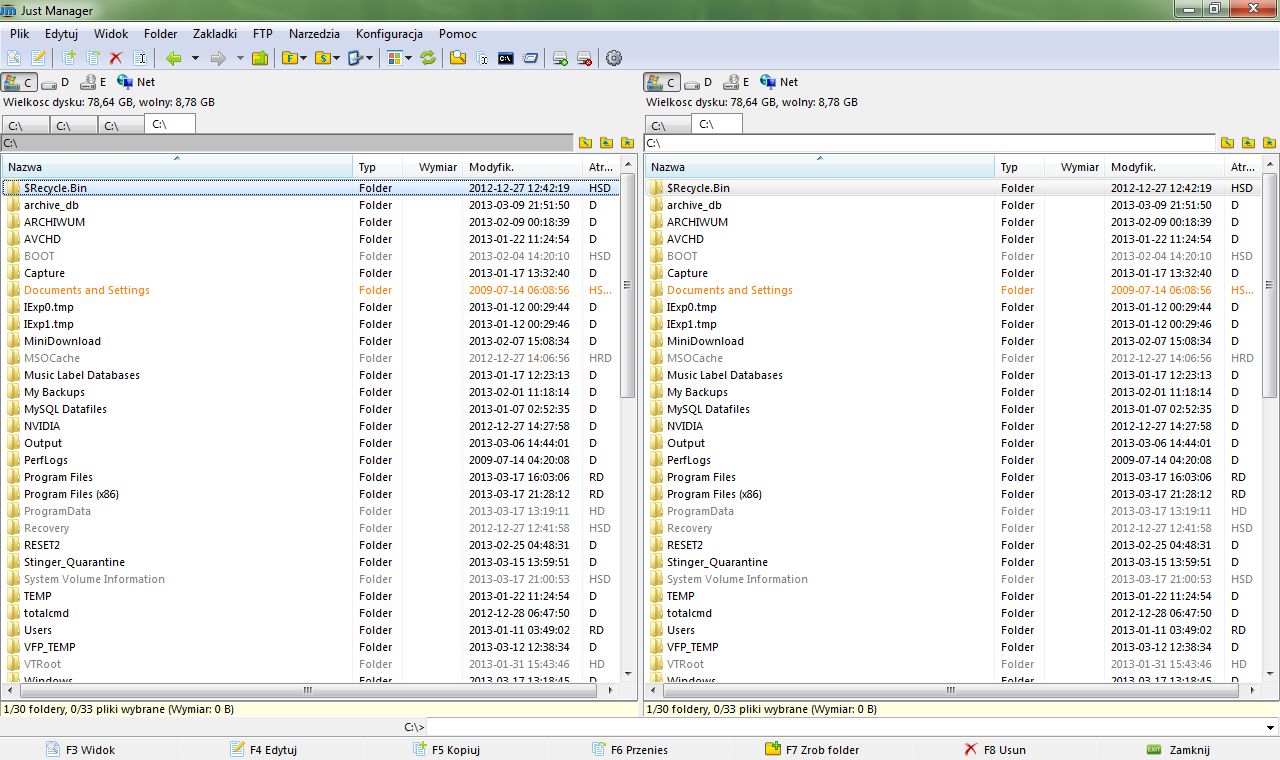Click the search folder magnifier icon
The width and height of the screenshot is (1280, 760).
point(458,58)
